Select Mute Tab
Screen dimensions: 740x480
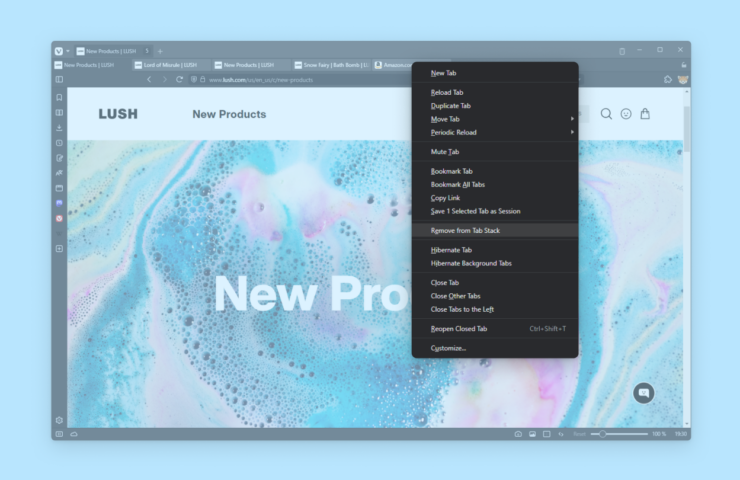point(495,152)
